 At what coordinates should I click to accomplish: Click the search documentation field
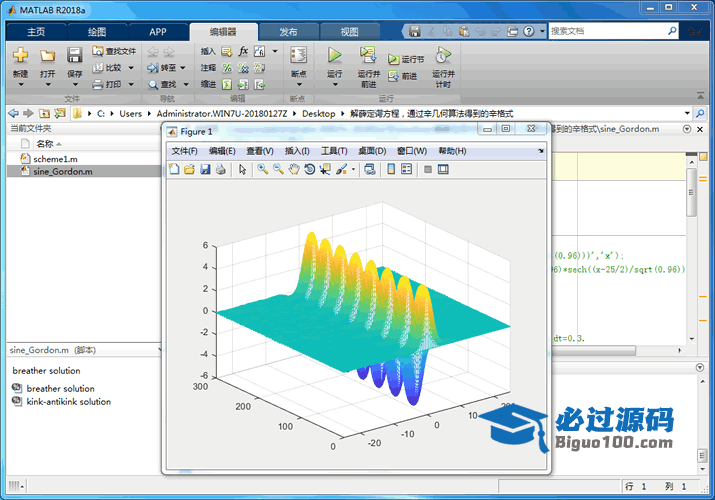[x=607, y=31]
